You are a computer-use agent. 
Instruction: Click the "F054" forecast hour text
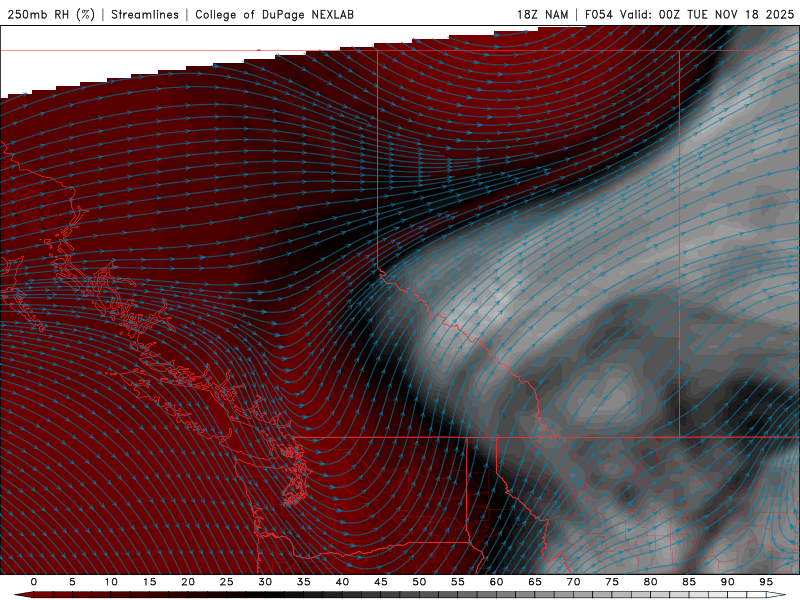[598, 14]
